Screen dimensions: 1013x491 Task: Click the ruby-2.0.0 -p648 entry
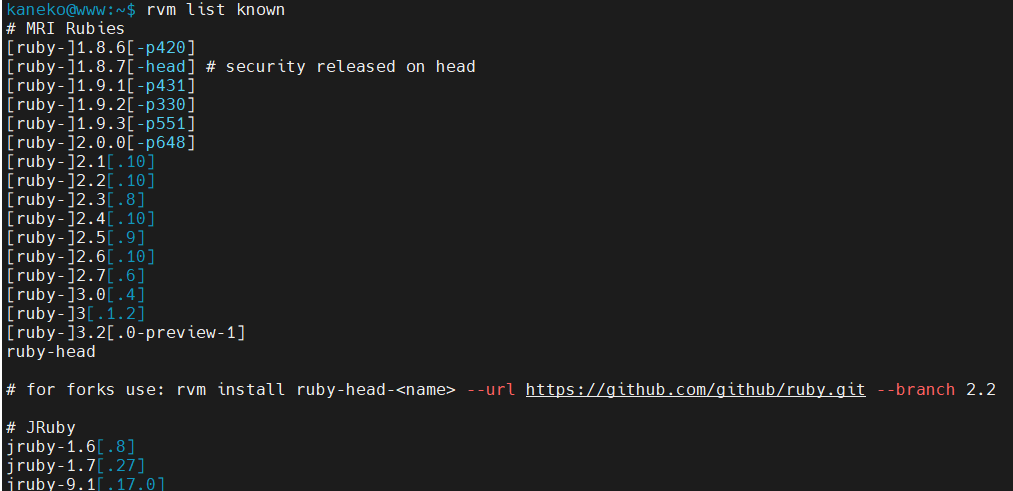pyautogui.click(x=100, y=143)
